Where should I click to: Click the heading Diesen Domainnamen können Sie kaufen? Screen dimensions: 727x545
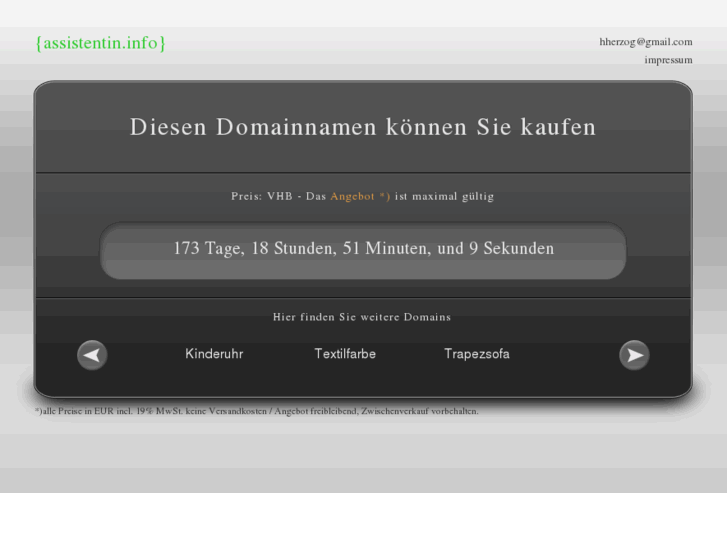[x=363, y=127]
